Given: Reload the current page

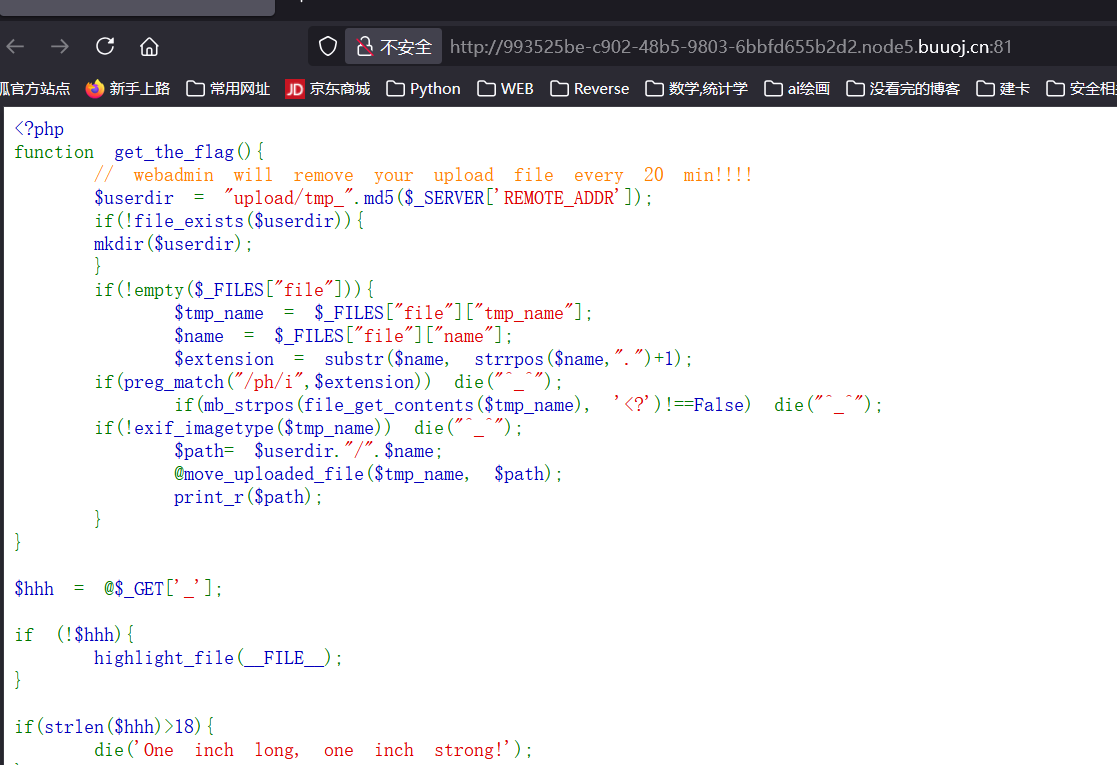Looking at the screenshot, I should click(x=105, y=46).
